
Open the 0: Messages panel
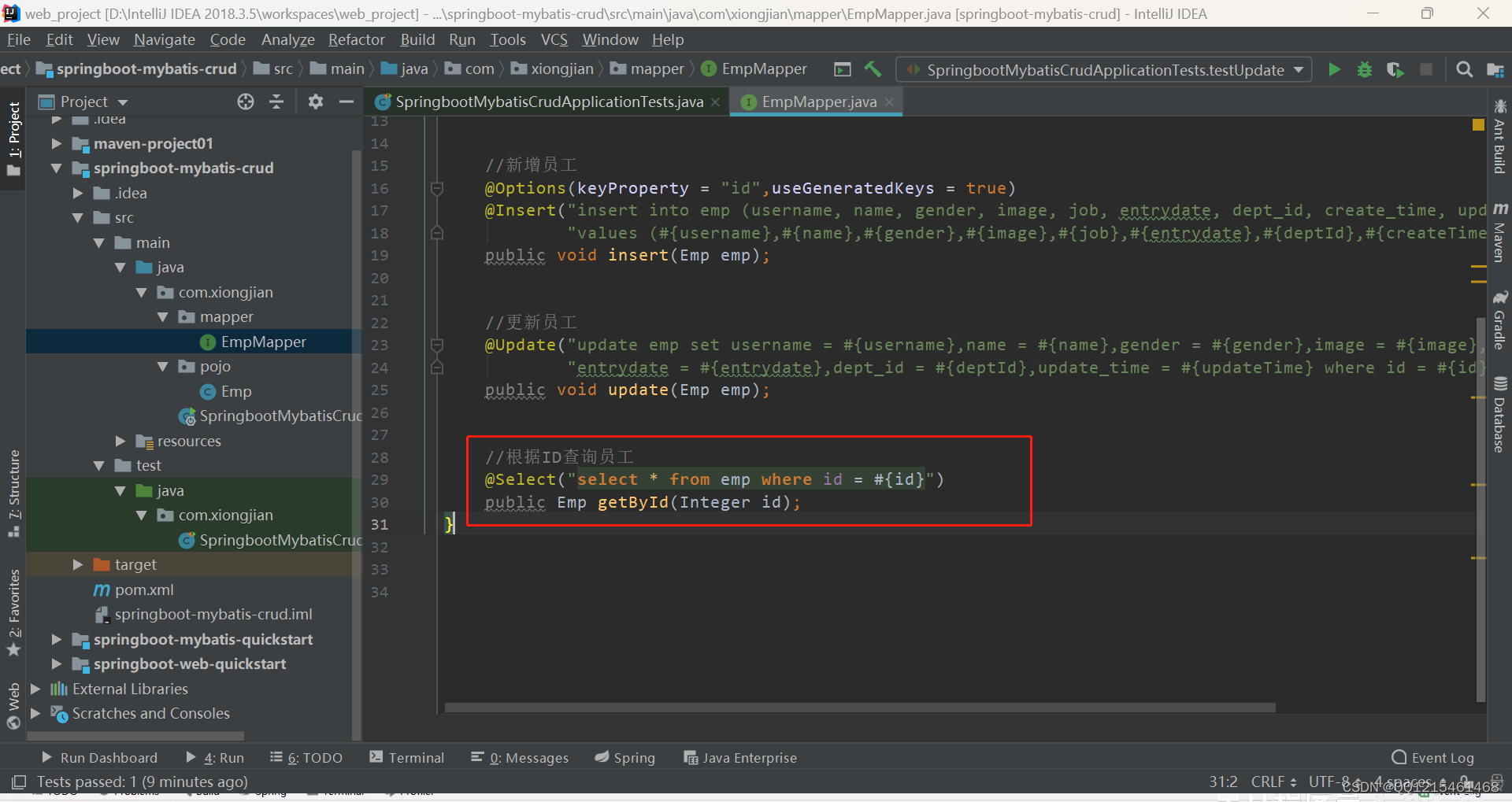[520, 757]
